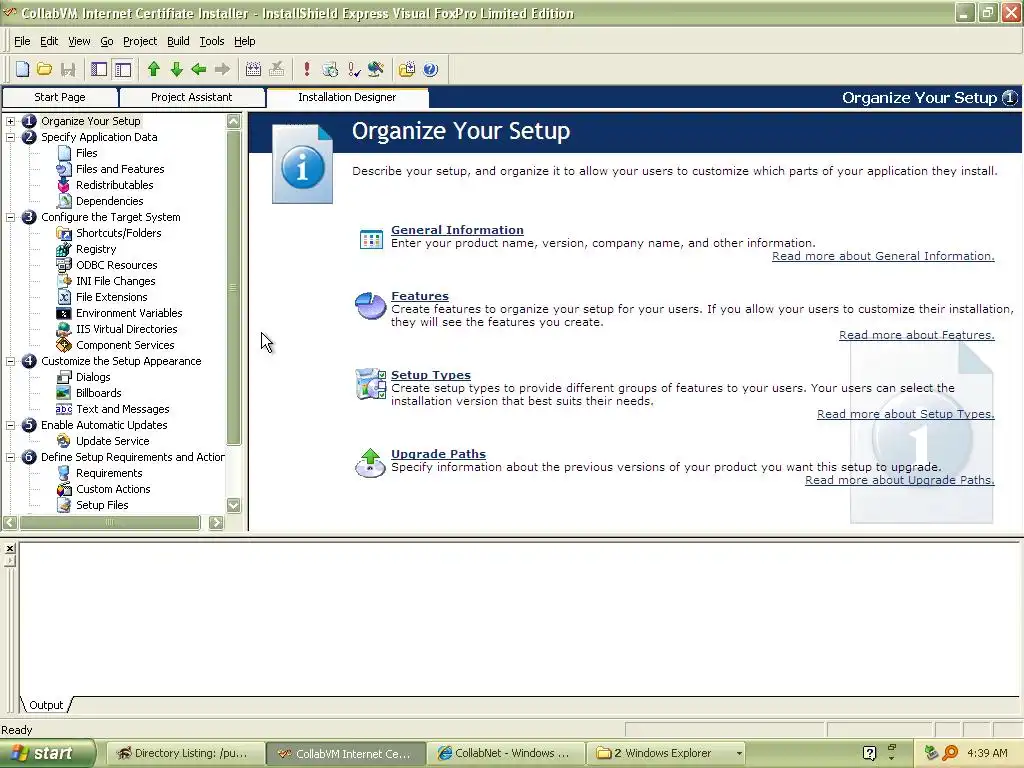The image size is (1024, 768).
Task: Click the green down arrow toolbar icon
Action: pos(176,69)
